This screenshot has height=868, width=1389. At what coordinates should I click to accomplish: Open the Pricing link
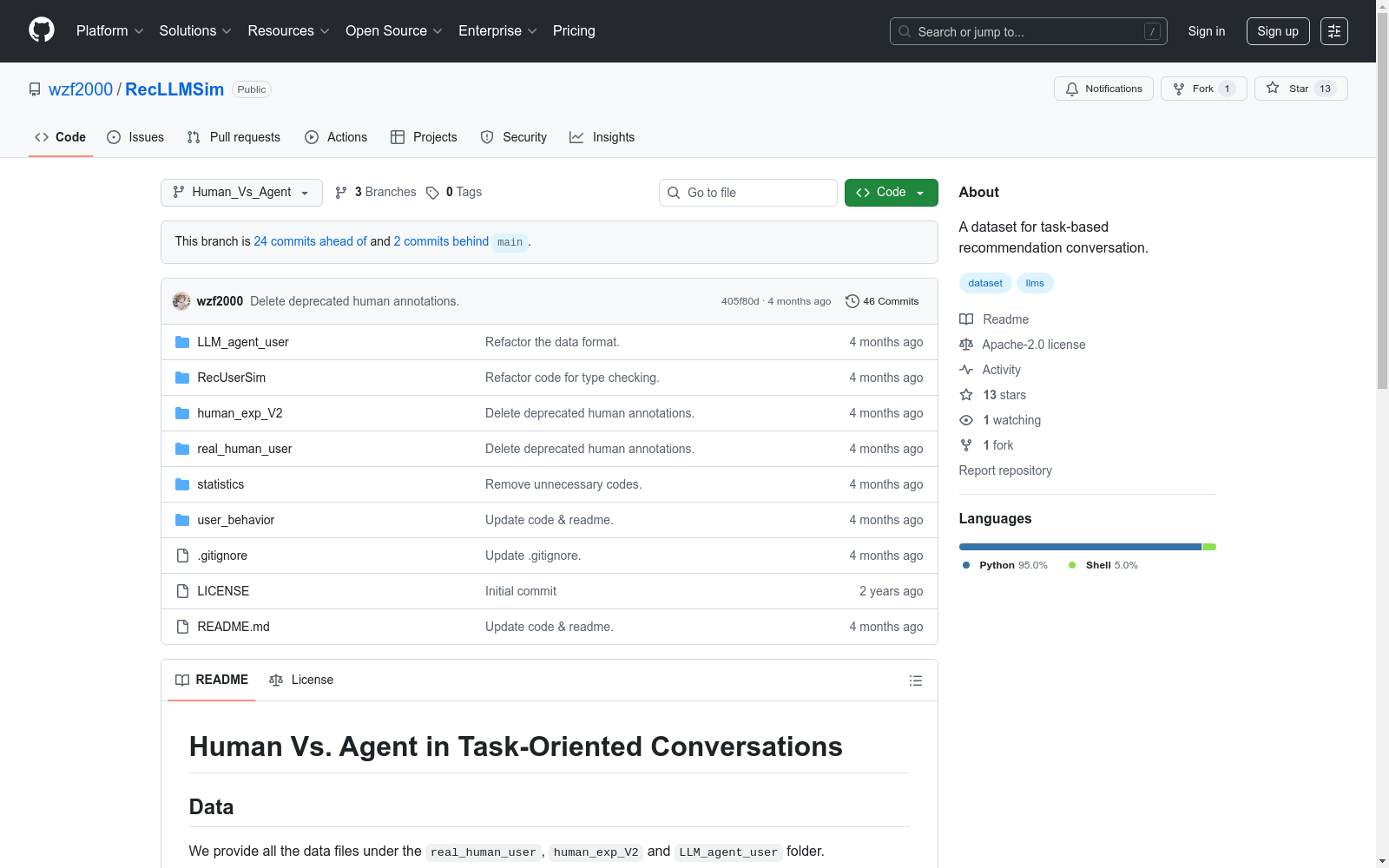point(574,31)
